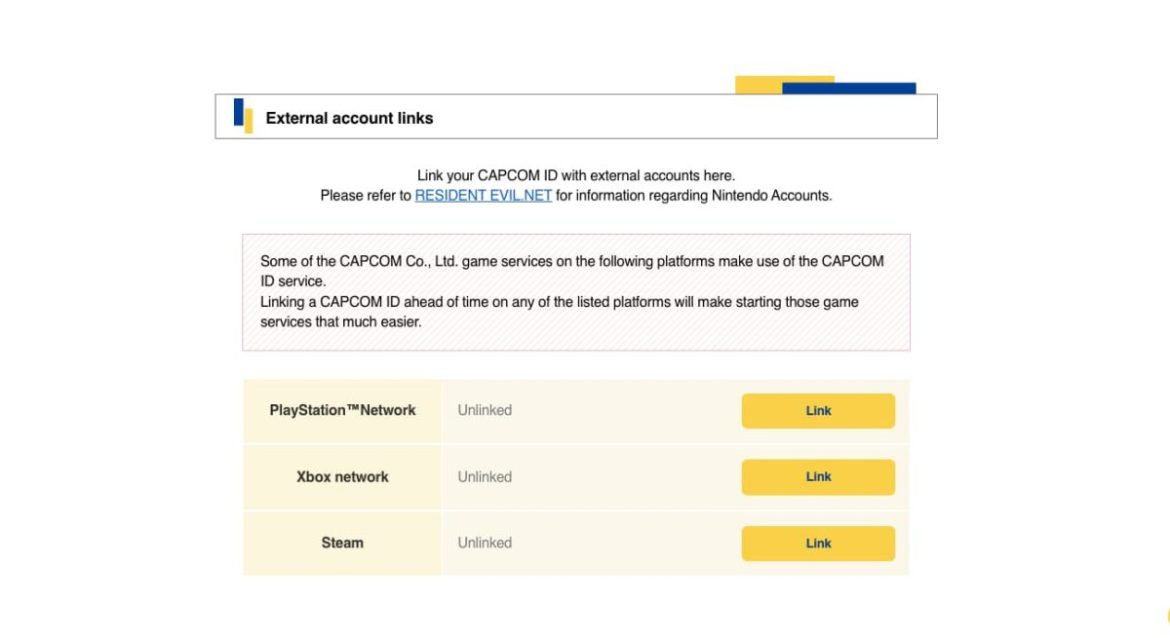The height and width of the screenshot is (638, 1170).
Task: Toggle the Steam link status
Action: pos(817,543)
